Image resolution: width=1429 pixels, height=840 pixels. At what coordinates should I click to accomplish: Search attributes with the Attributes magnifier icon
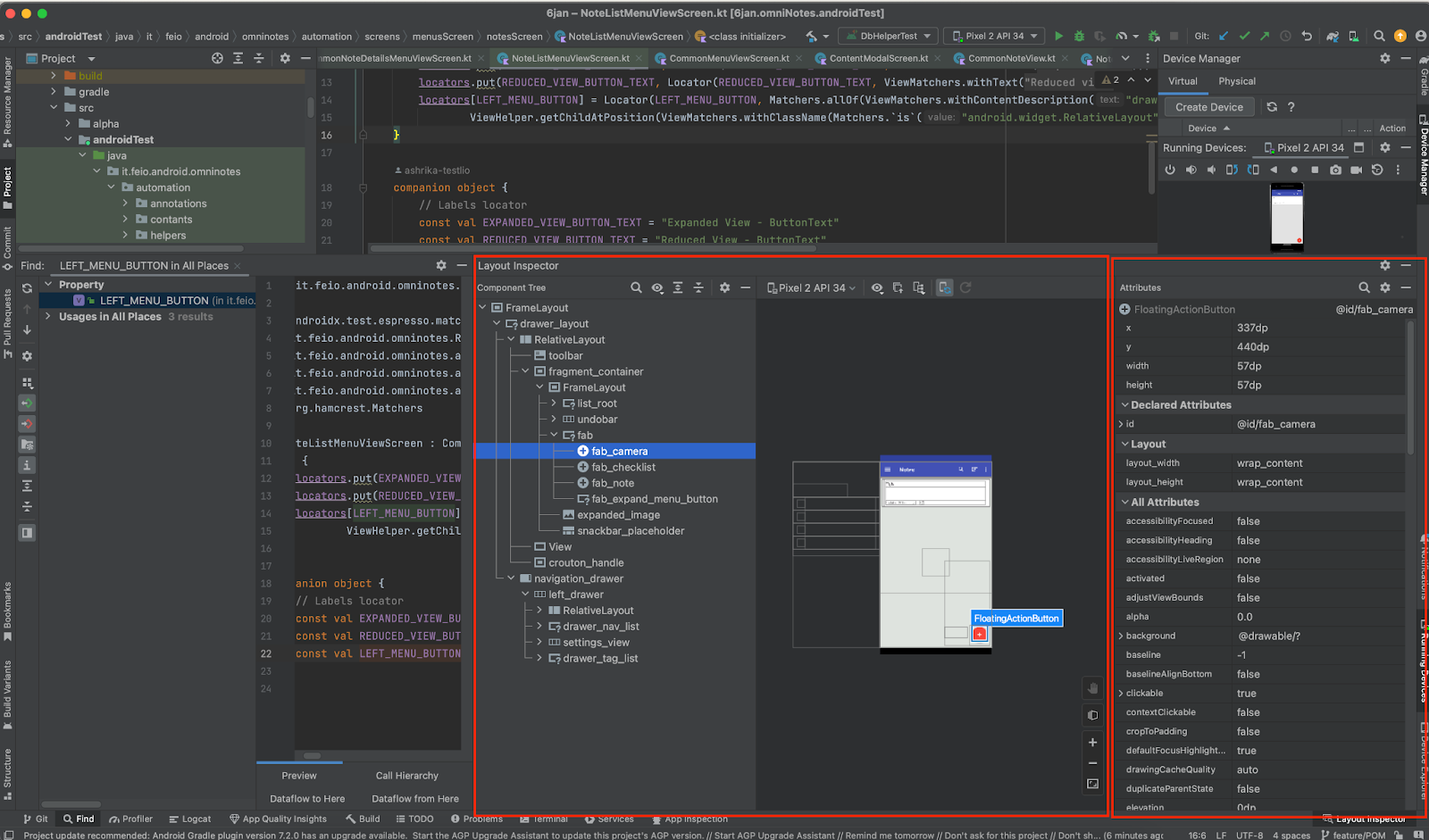point(1364,287)
